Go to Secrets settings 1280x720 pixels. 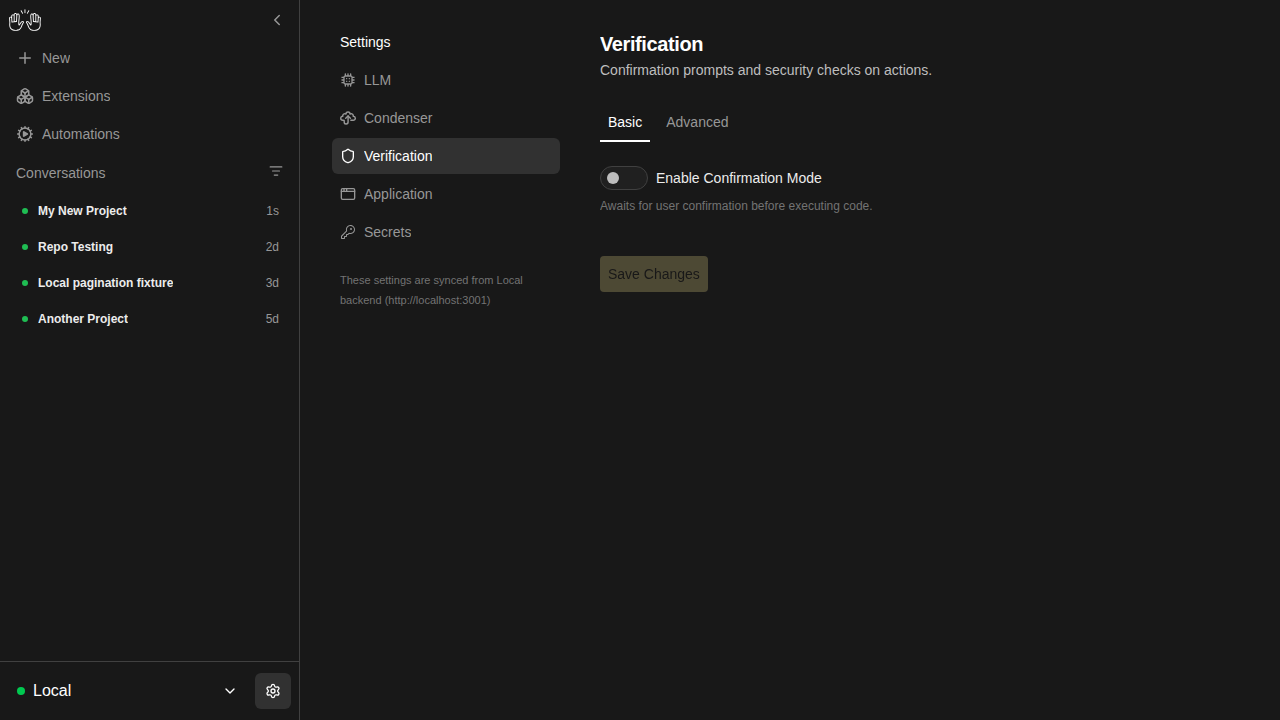pyautogui.click(x=446, y=232)
